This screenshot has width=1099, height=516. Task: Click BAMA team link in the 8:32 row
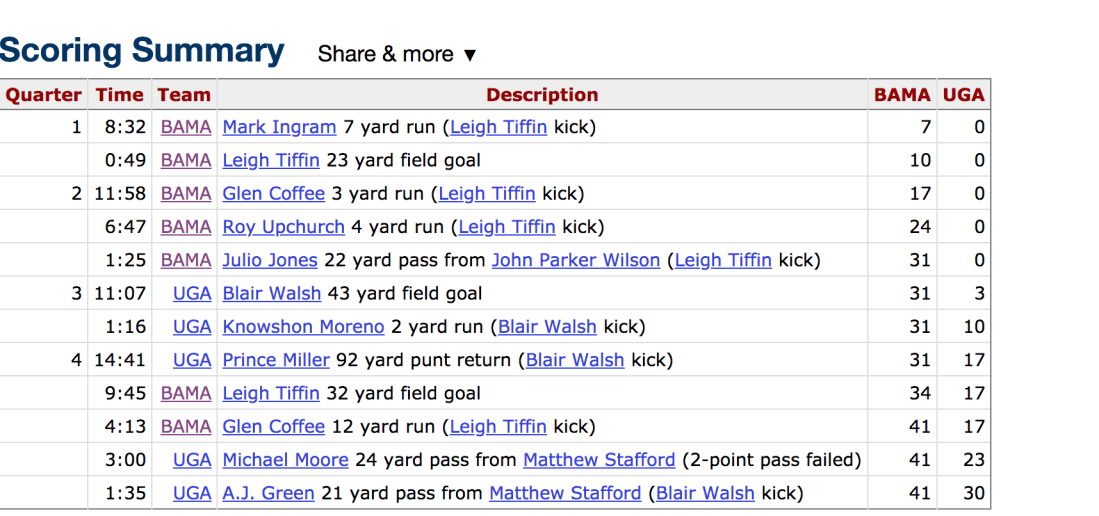186,127
